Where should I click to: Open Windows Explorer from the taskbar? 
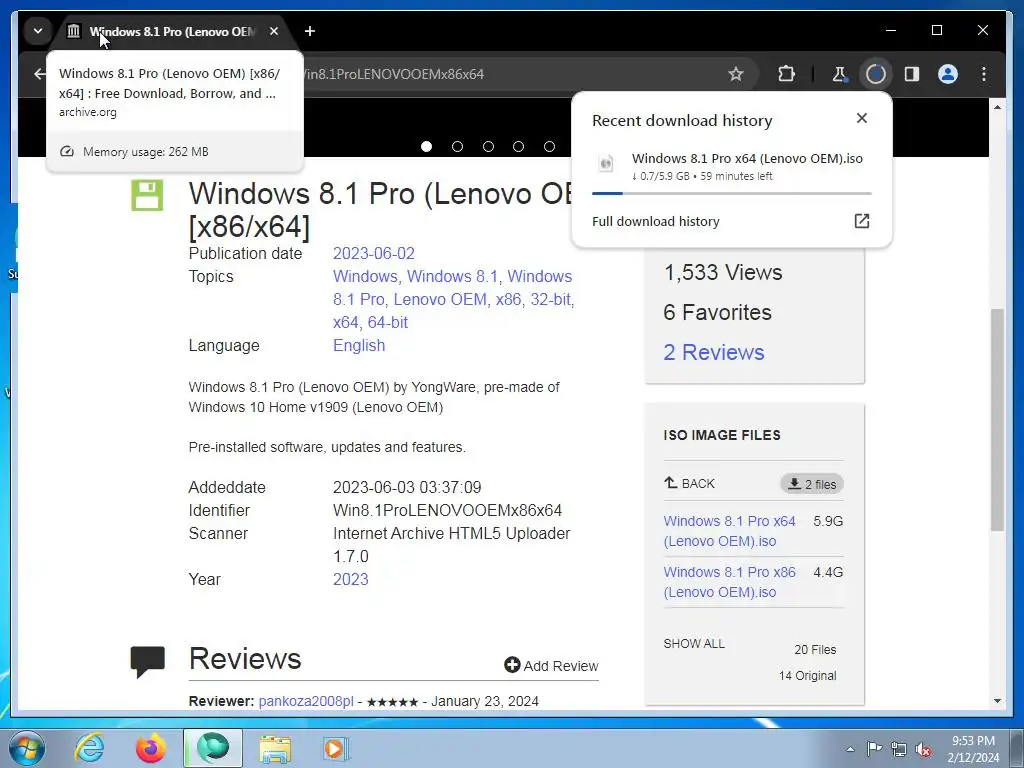pos(276,748)
